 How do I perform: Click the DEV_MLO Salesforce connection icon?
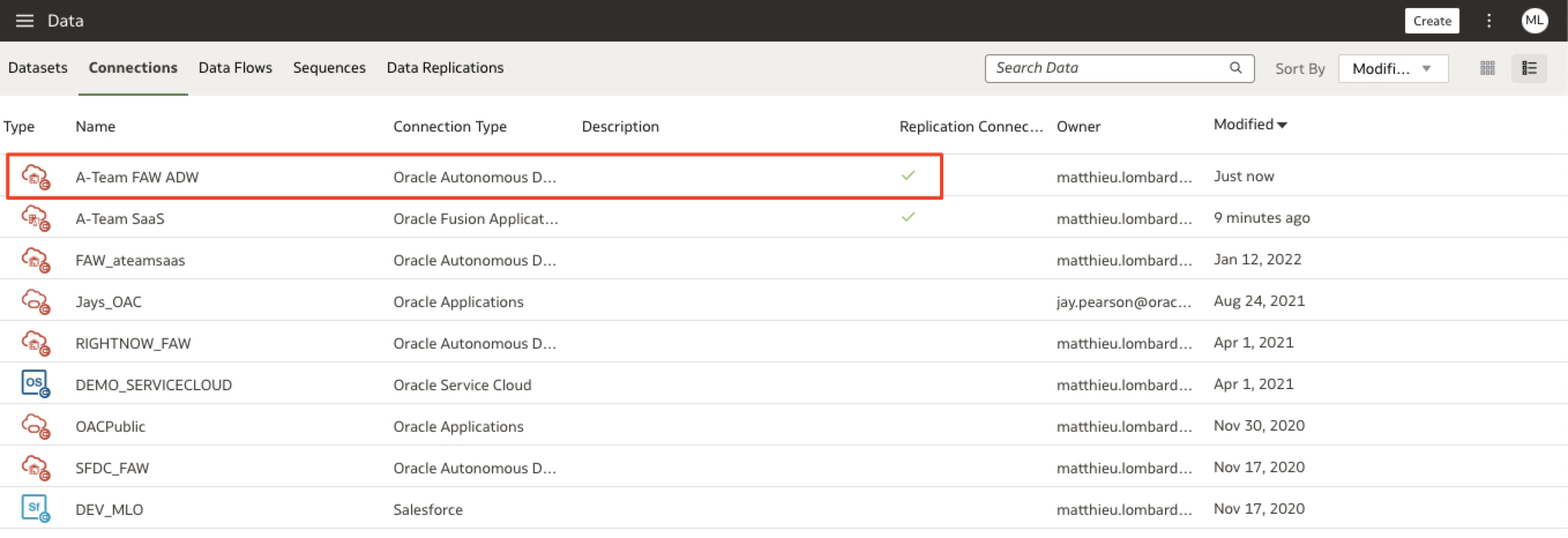pyautogui.click(x=35, y=509)
